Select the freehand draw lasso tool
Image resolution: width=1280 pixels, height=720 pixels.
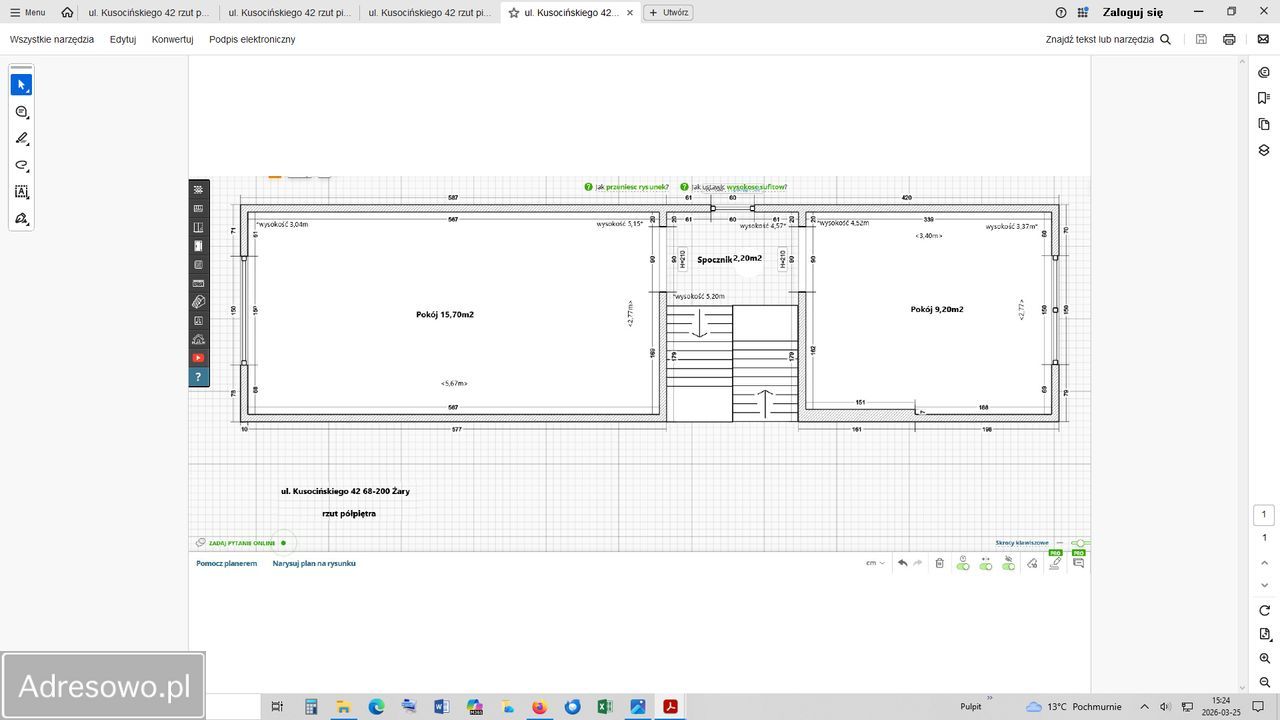[21, 165]
